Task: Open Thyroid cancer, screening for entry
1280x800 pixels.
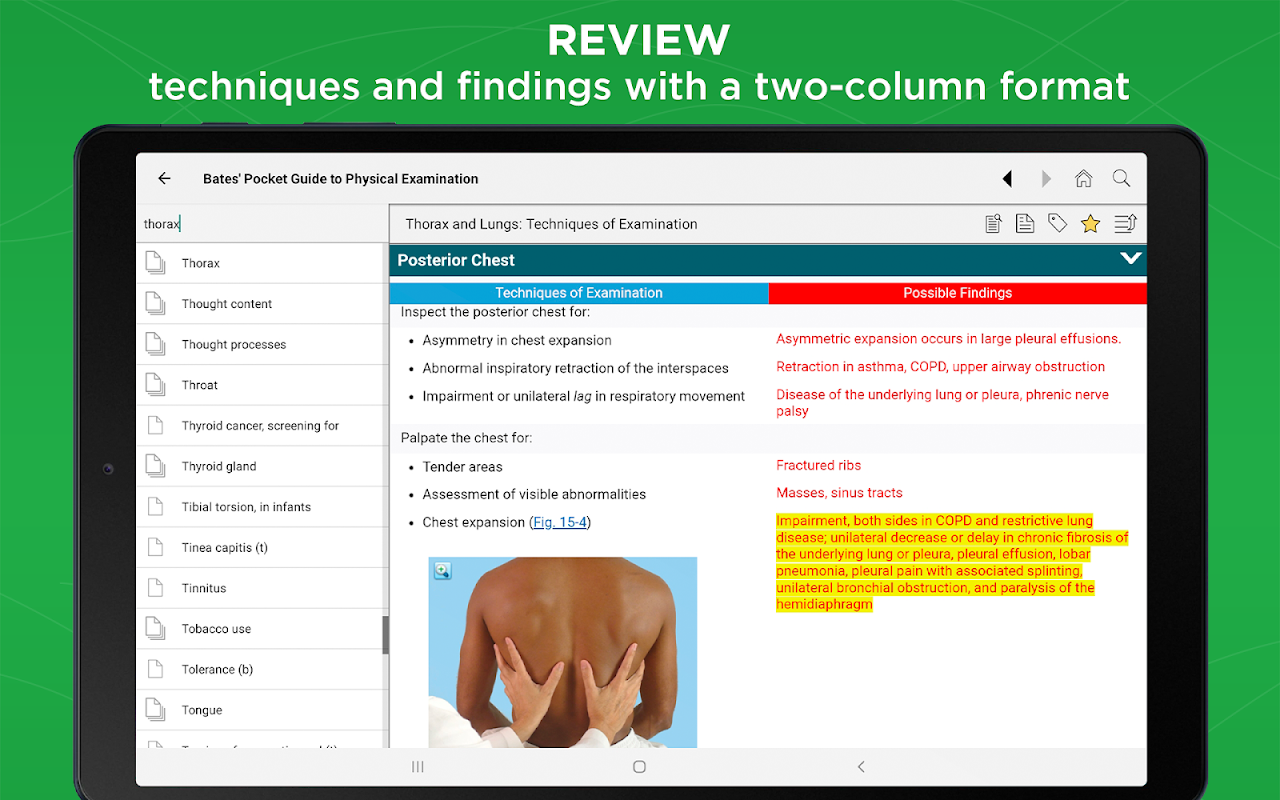Action: 262,426
